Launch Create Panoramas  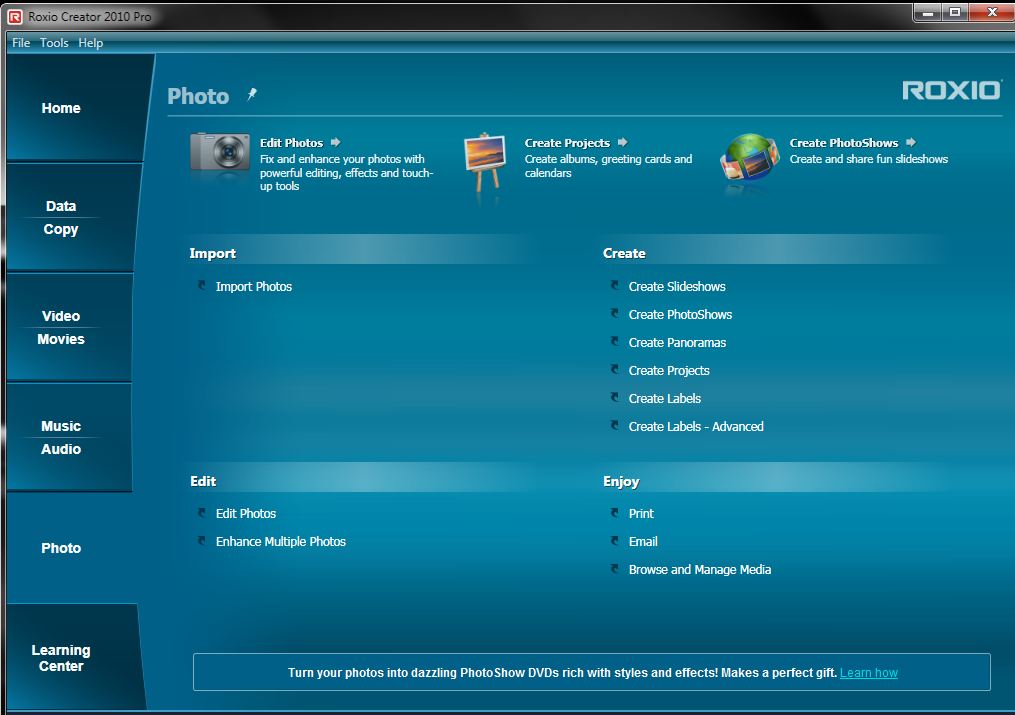pyautogui.click(x=677, y=342)
